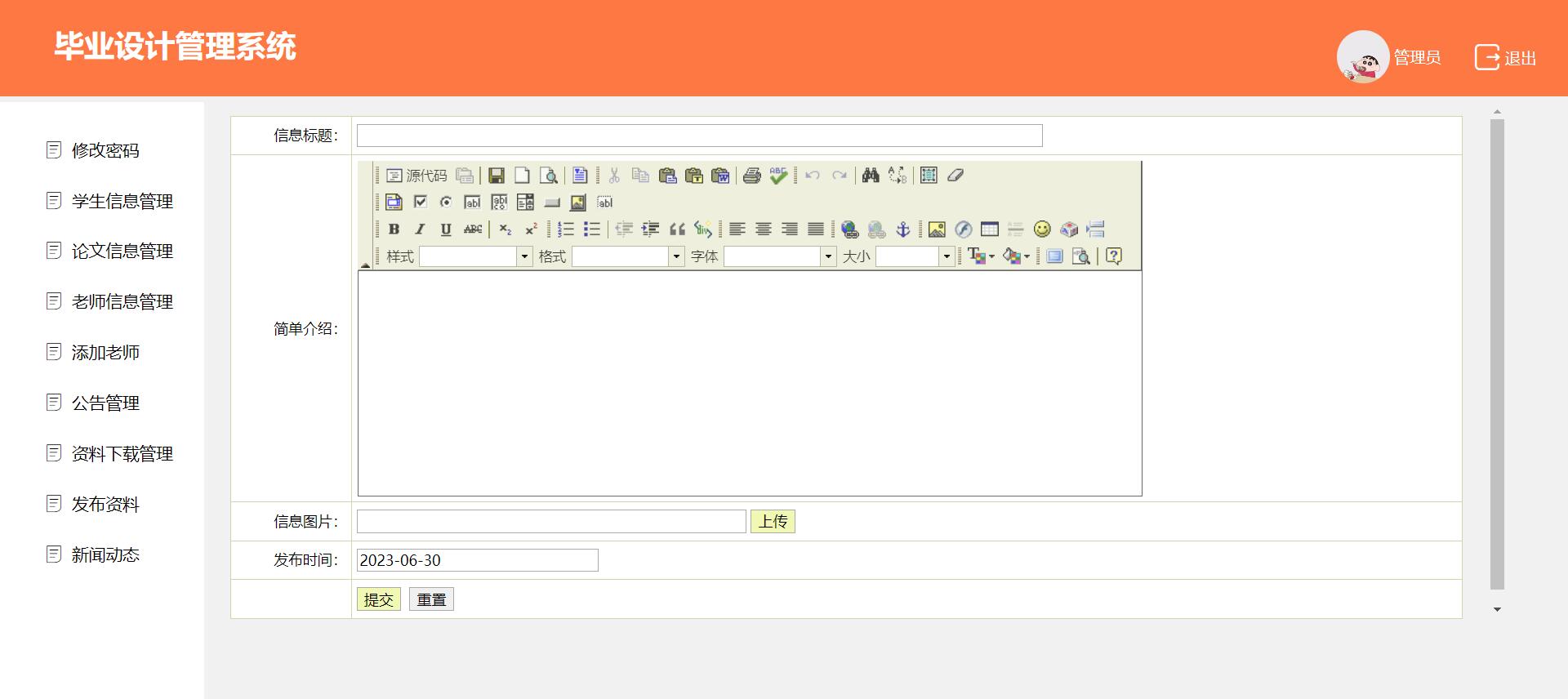
Task: Toggle Blockquote formatting
Action: coord(677,229)
